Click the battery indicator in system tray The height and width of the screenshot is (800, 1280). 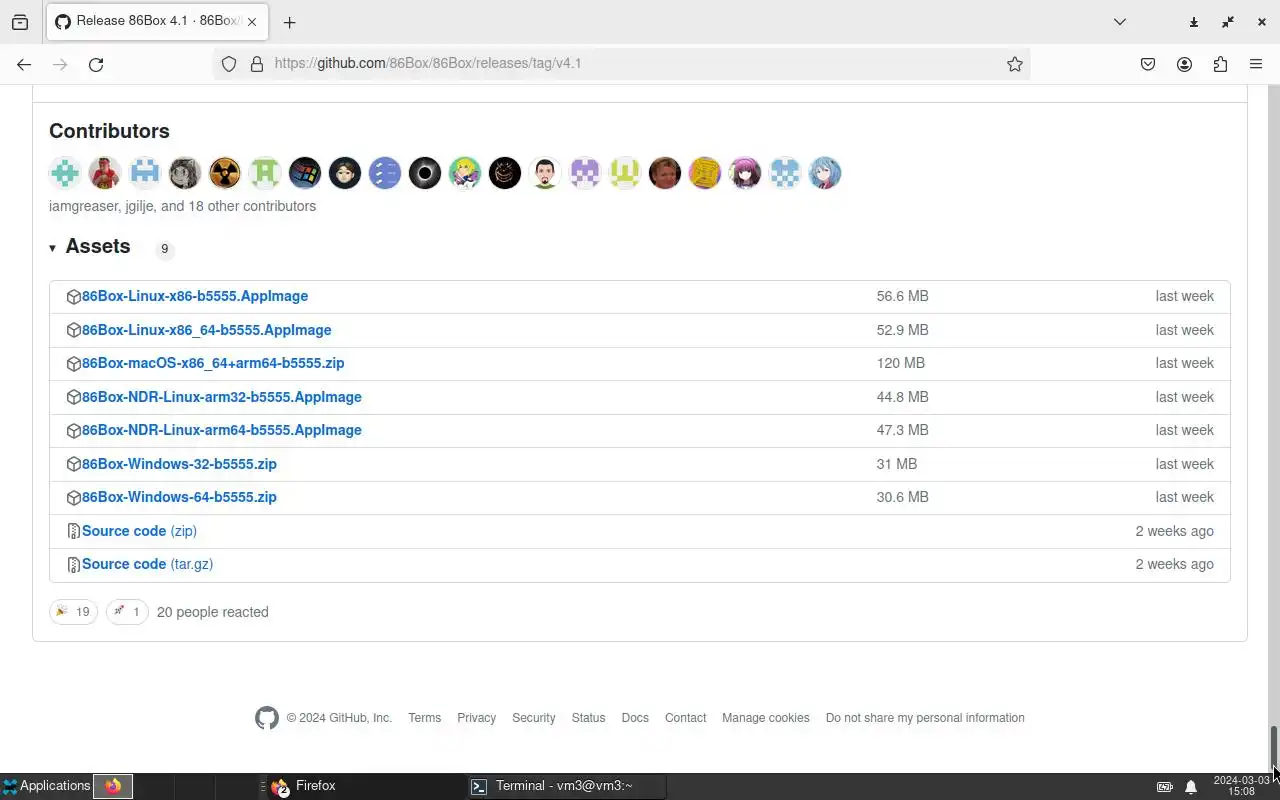[x=1165, y=786]
